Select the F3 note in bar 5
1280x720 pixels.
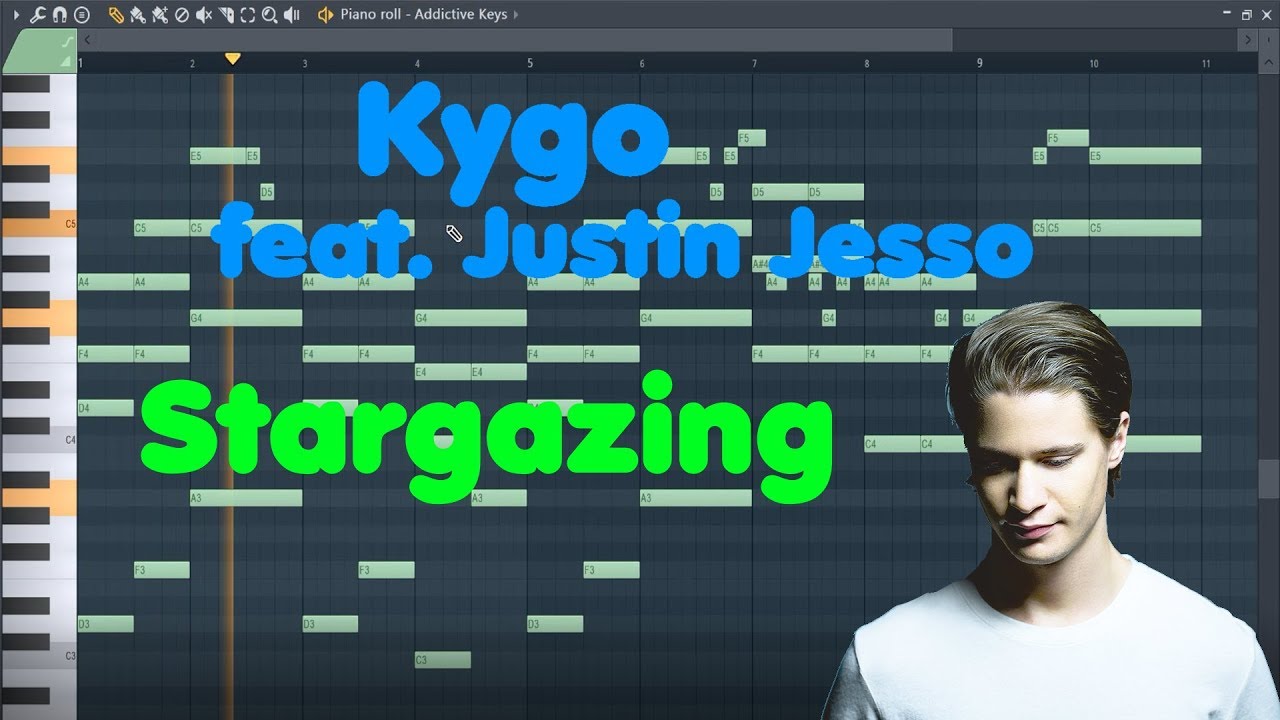611,570
